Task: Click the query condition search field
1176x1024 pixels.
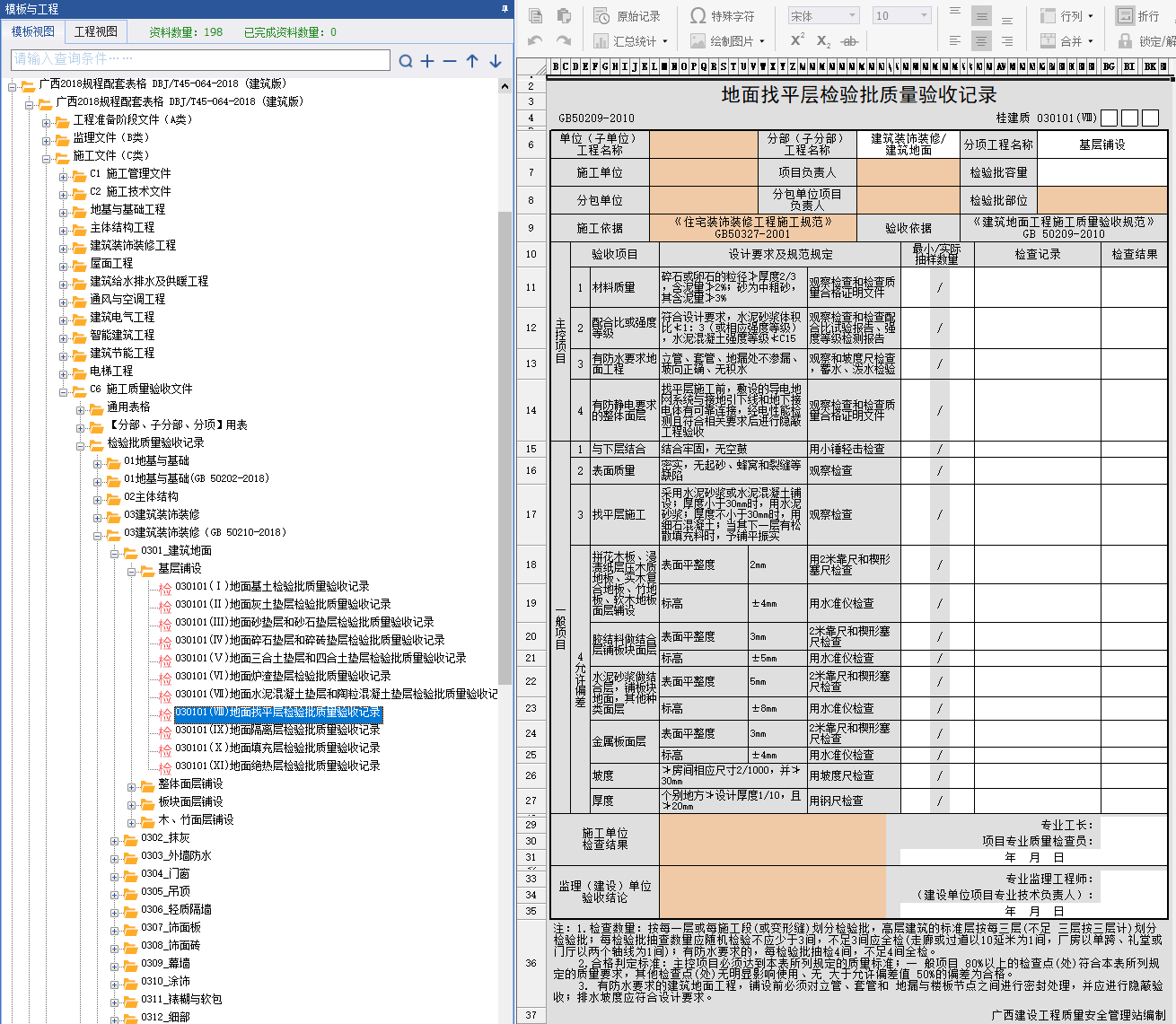Action: [x=201, y=59]
